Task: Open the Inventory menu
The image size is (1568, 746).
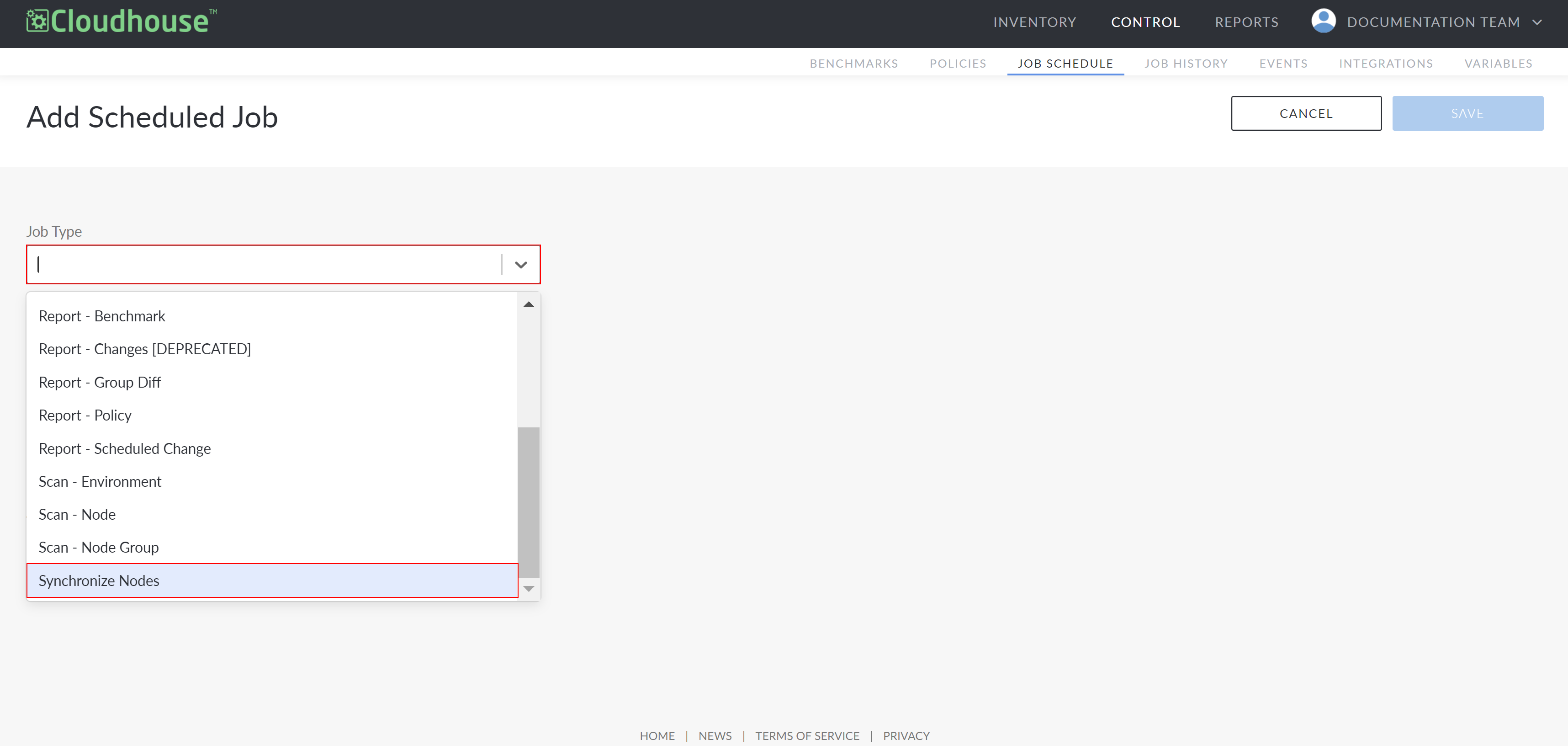Action: (1035, 22)
